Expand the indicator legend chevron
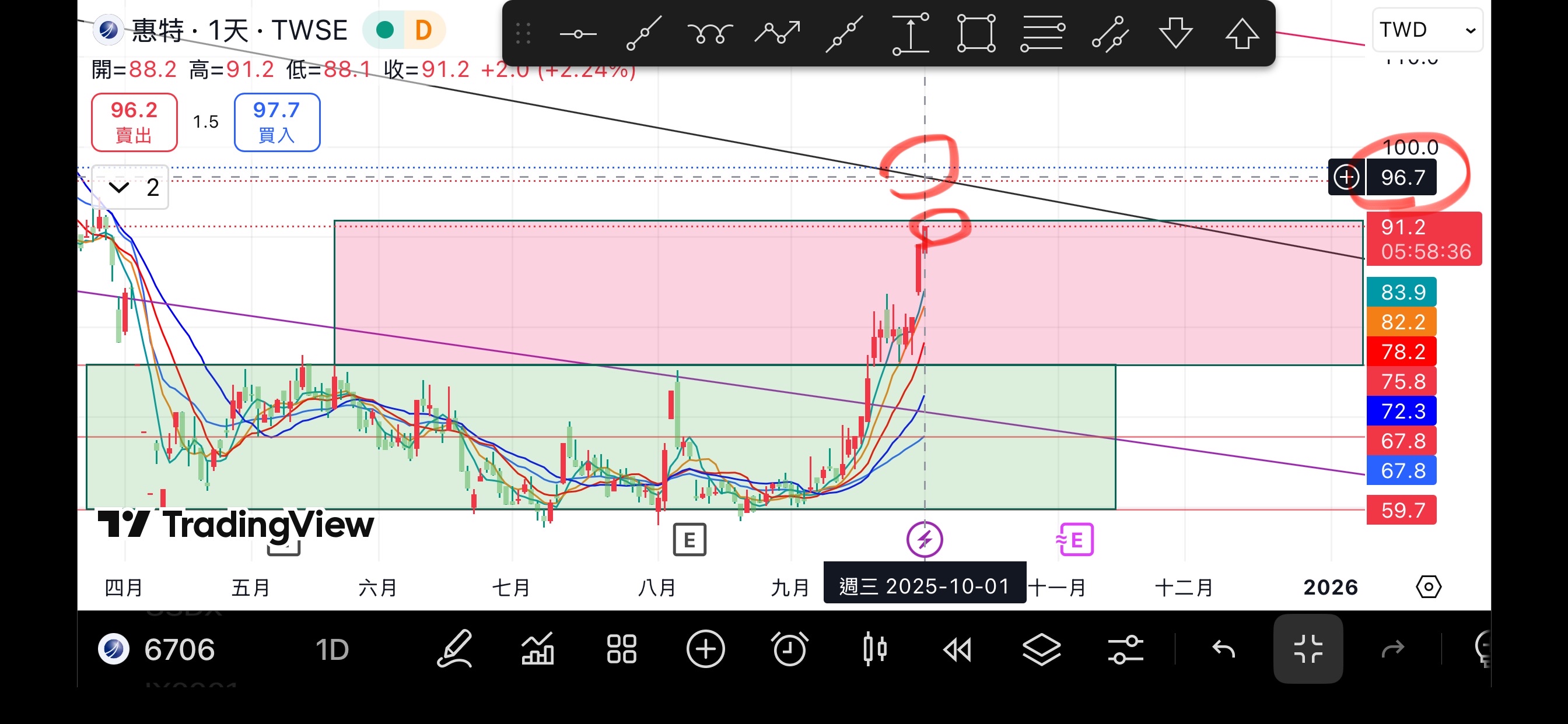This screenshot has width=1568, height=724. pos(118,187)
